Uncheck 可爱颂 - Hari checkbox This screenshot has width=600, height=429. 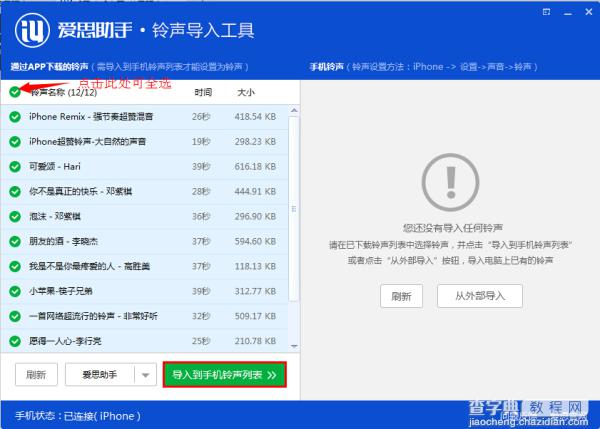tap(15, 166)
